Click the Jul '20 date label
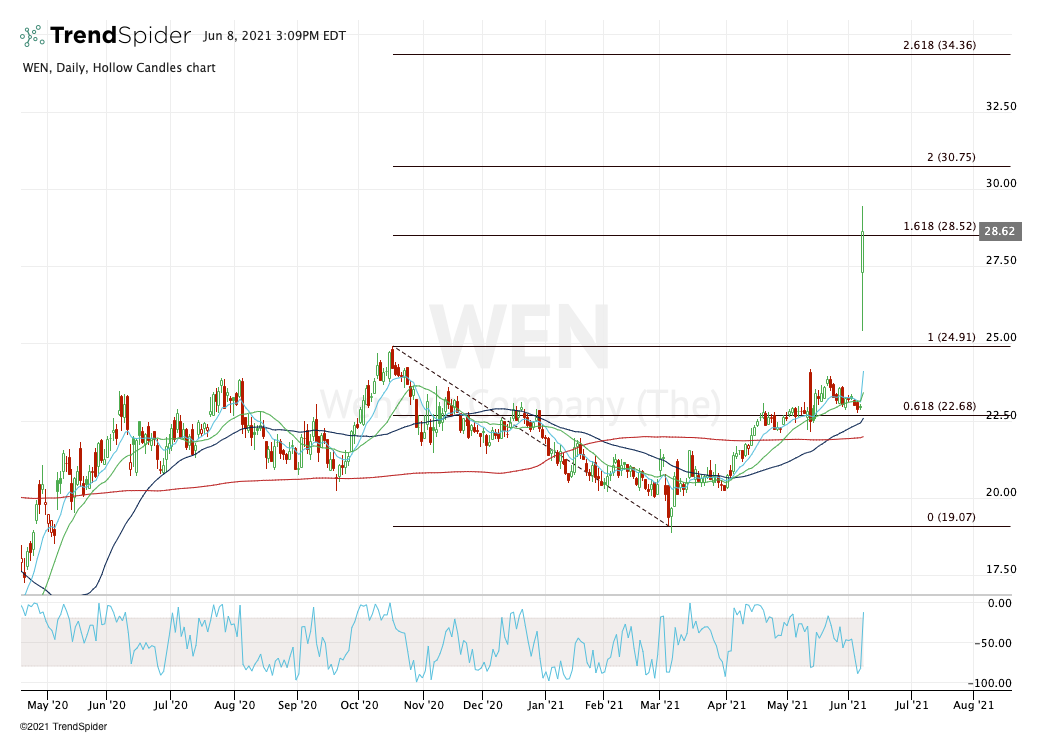Screen dimensions: 1042x736 pyautogui.click(x=171, y=705)
